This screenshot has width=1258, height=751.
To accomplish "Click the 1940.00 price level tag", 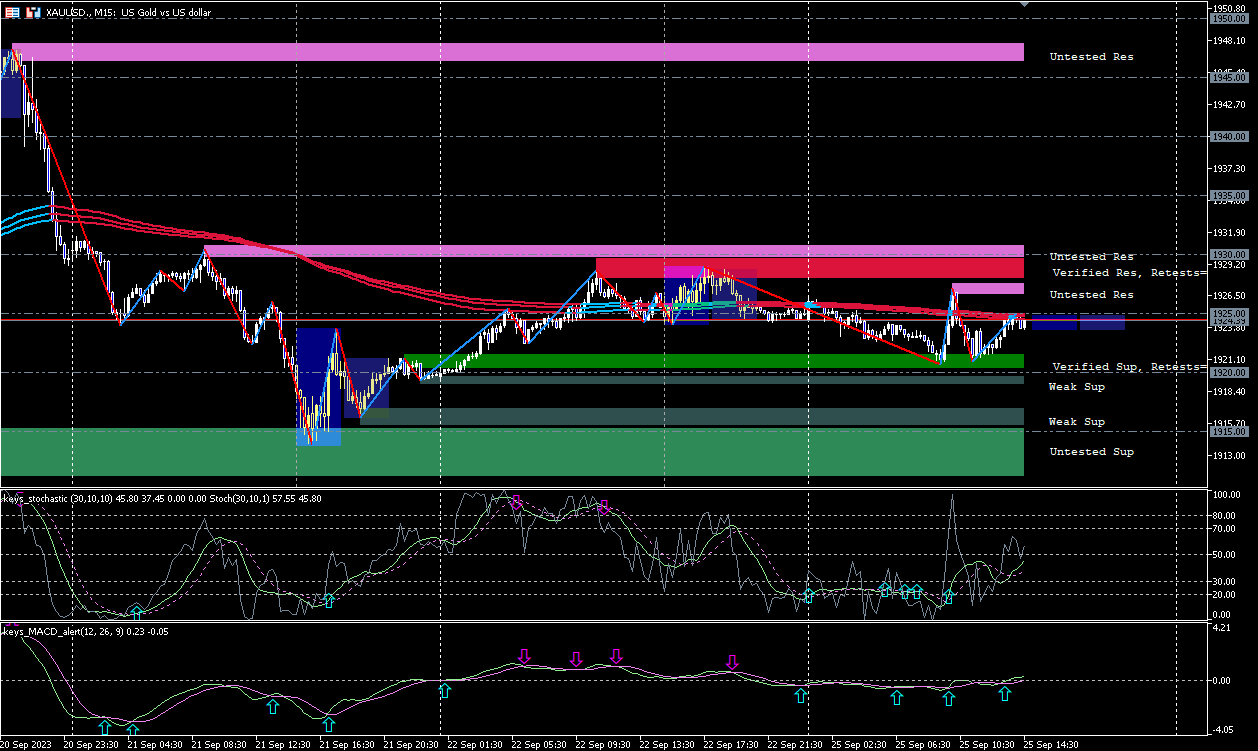I will point(1227,136).
